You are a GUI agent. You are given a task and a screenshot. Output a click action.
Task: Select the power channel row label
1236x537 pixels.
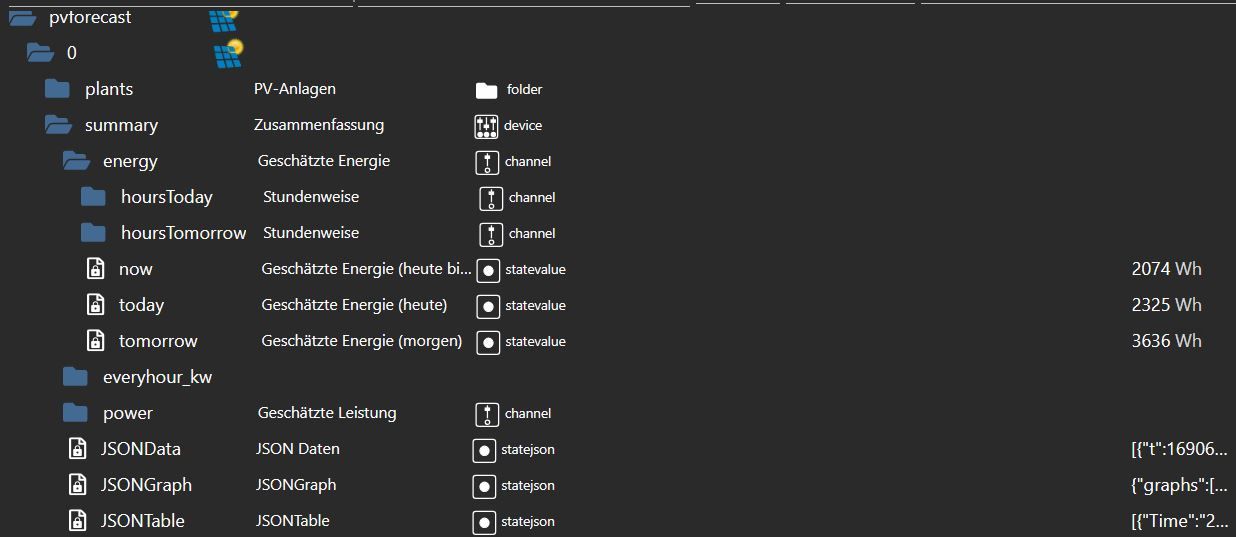pyautogui.click(x=128, y=413)
